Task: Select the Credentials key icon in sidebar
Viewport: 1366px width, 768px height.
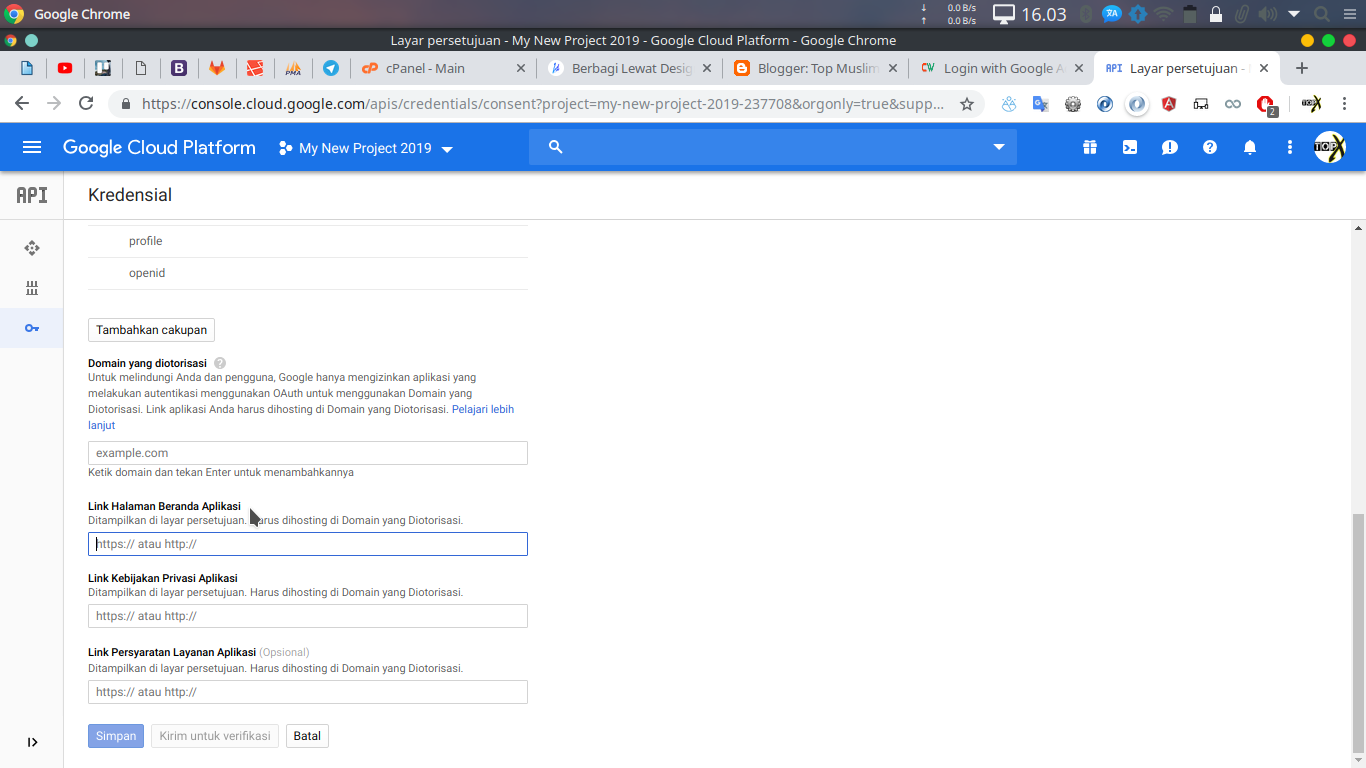Action: [x=32, y=328]
